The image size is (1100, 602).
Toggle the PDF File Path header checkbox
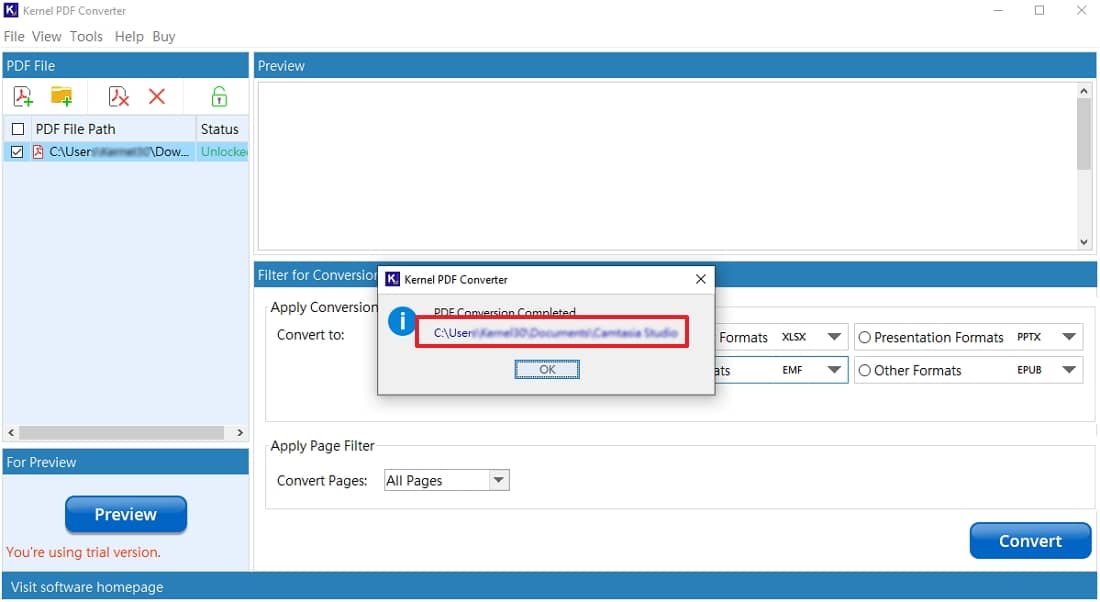click(18, 129)
